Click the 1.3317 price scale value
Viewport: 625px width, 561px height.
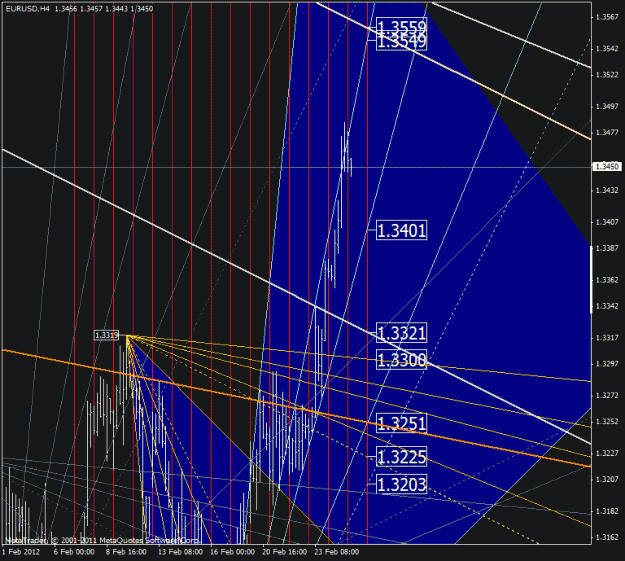[x=607, y=338]
